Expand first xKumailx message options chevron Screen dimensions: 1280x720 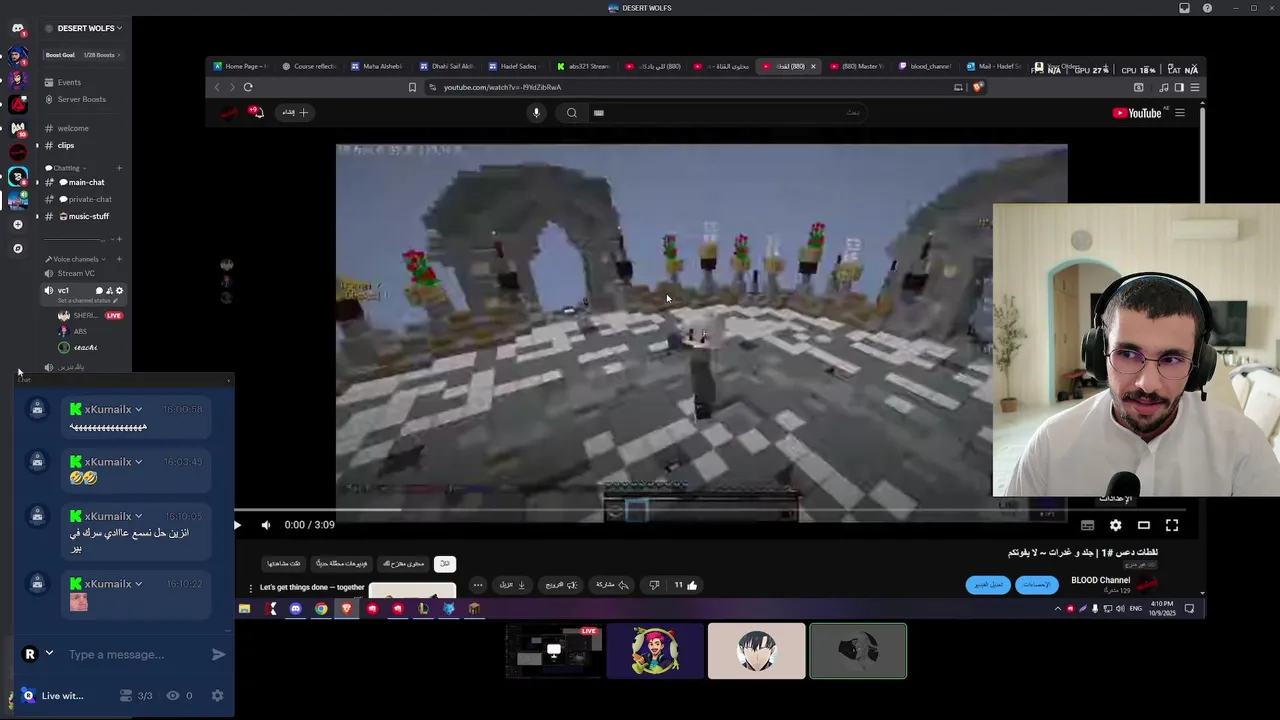coord(138,409)
